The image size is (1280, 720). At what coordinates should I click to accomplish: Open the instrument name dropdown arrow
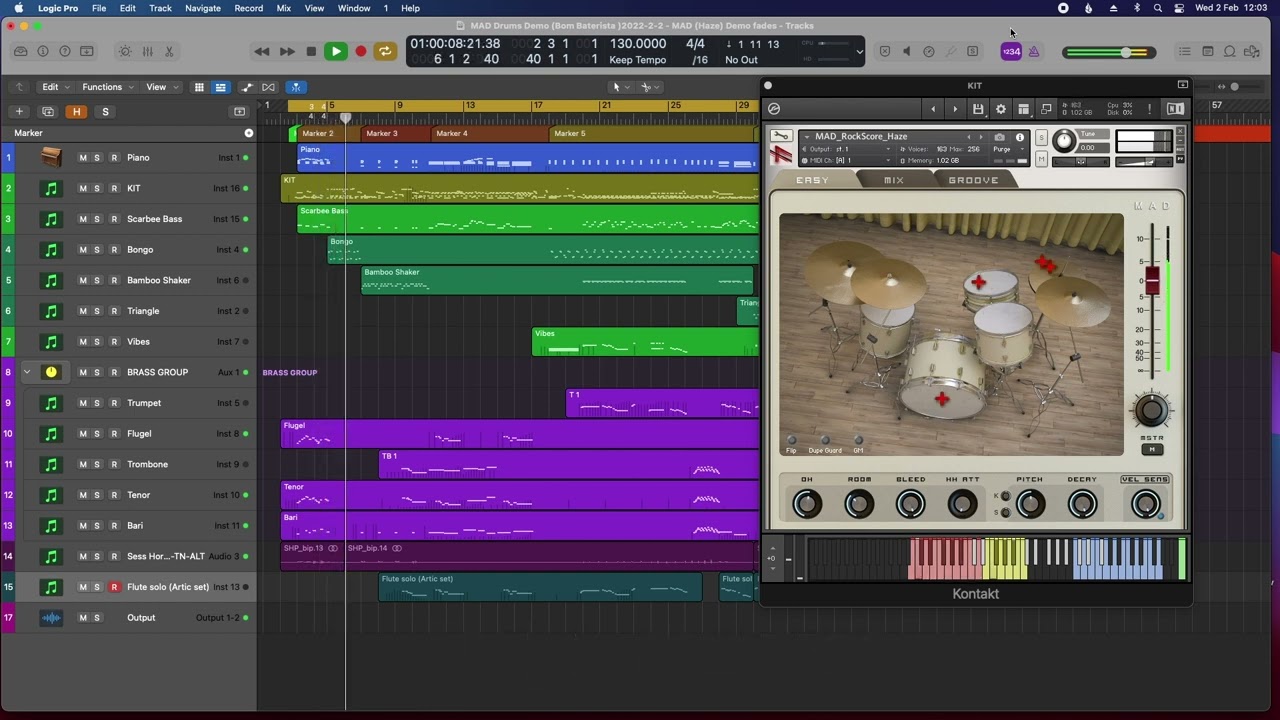pos(807,137)
